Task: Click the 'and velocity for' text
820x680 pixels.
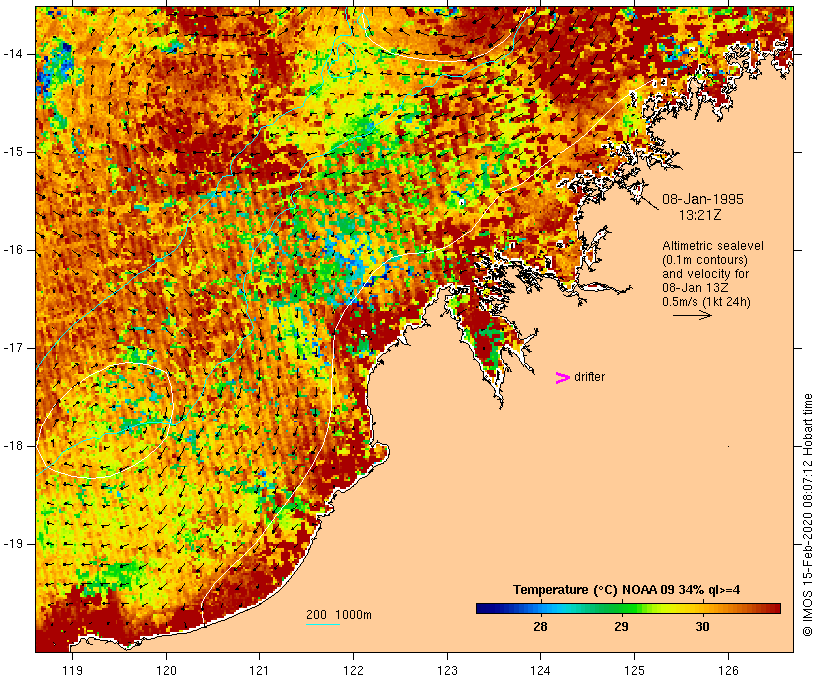Action: (x=705, y=274)
